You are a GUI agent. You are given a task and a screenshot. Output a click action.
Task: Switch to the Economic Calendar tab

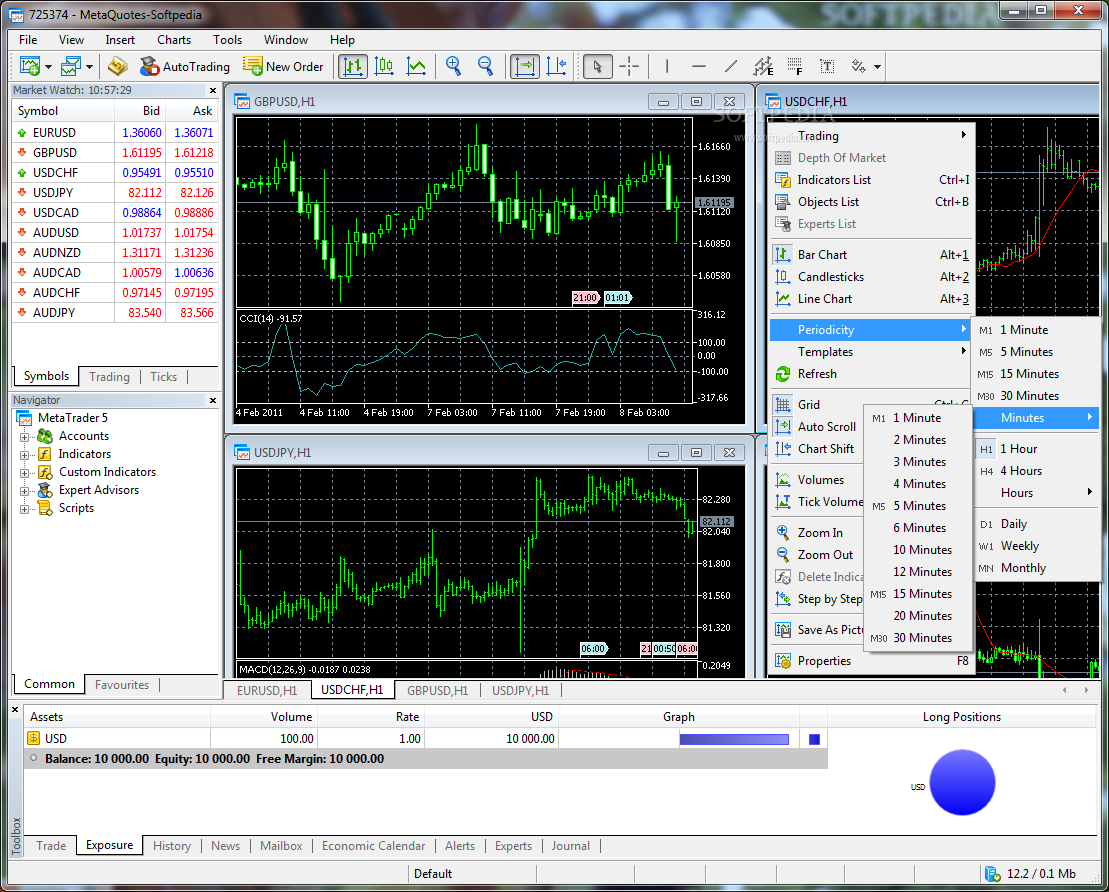373,845
